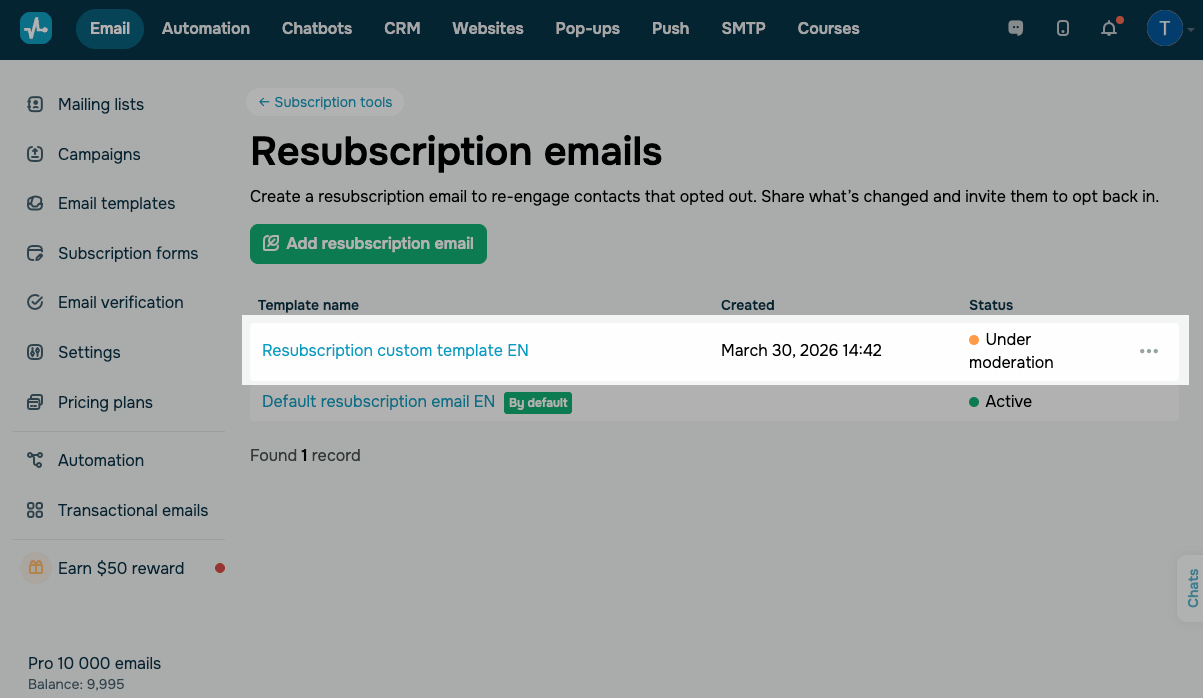Image resolution: width=1203 pixels, height=698 pixels.
Task: Open the Chats side panel tab
Action: coord(1192,588)
